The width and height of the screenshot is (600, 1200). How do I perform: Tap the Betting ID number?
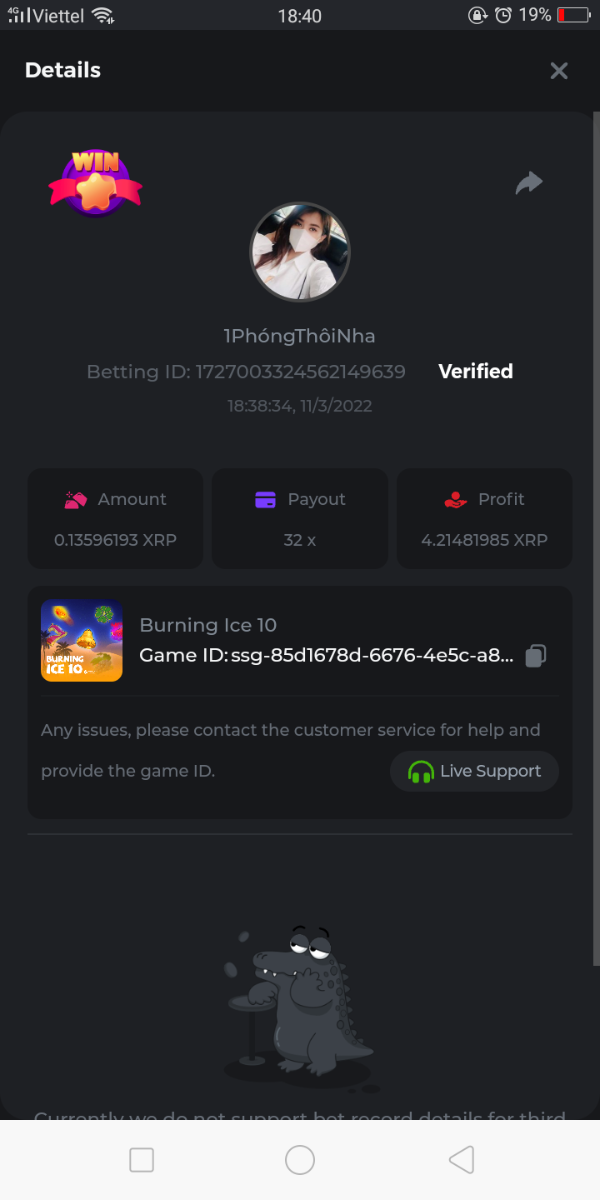pyautogui.click(x=300, y=372)
